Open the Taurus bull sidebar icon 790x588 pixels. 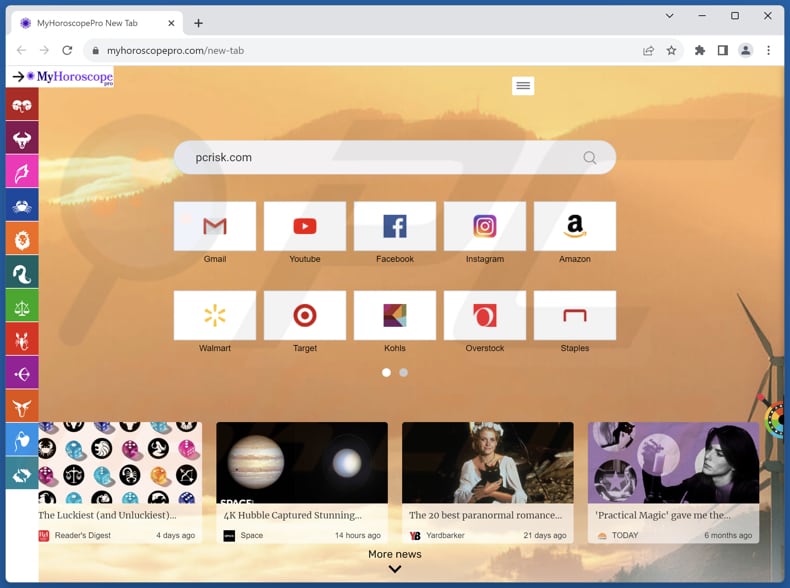point(22,138)
